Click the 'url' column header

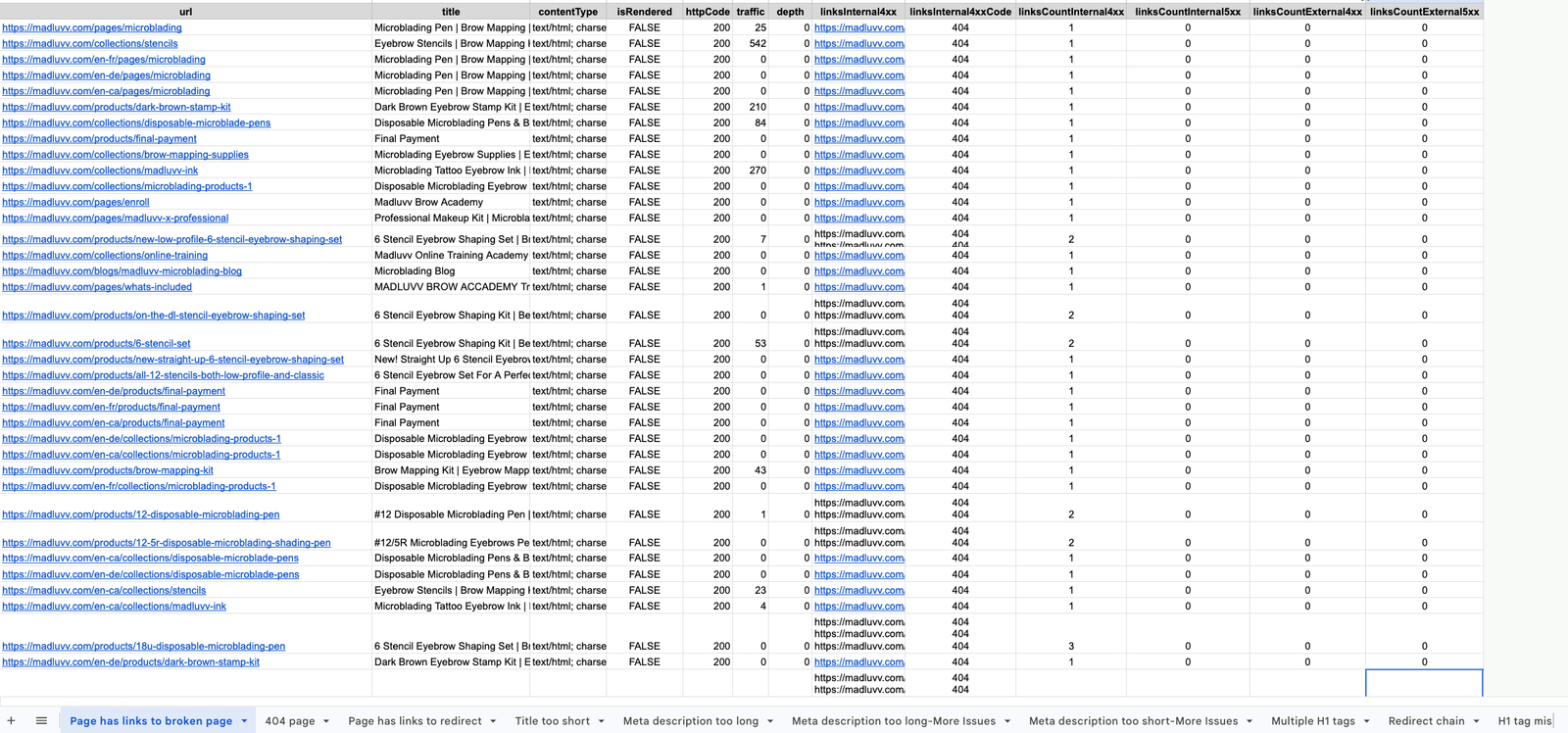(185, 12)
